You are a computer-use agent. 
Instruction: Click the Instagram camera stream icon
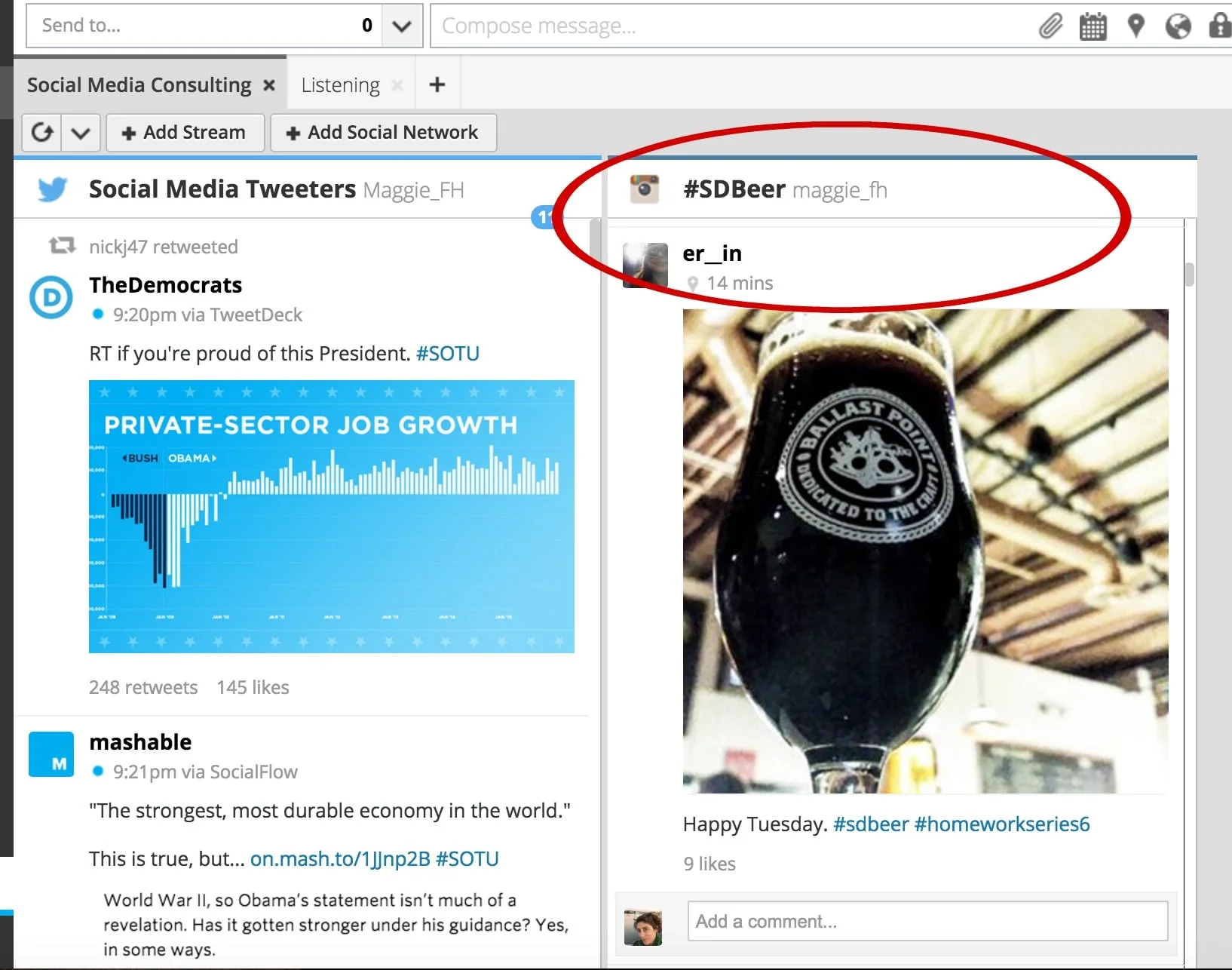coord(645,189)
